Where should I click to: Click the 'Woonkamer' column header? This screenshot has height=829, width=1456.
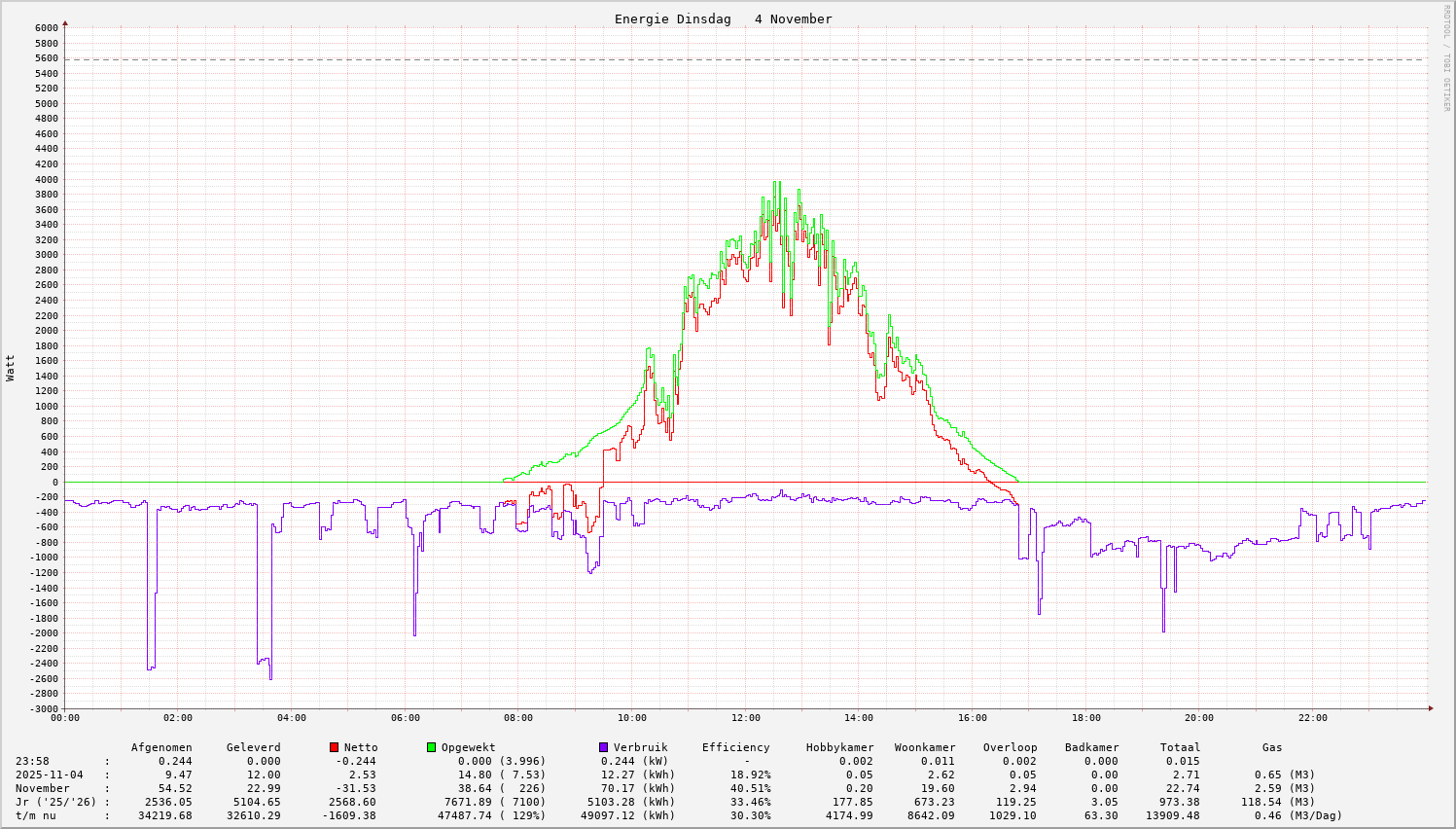(925, 747)
